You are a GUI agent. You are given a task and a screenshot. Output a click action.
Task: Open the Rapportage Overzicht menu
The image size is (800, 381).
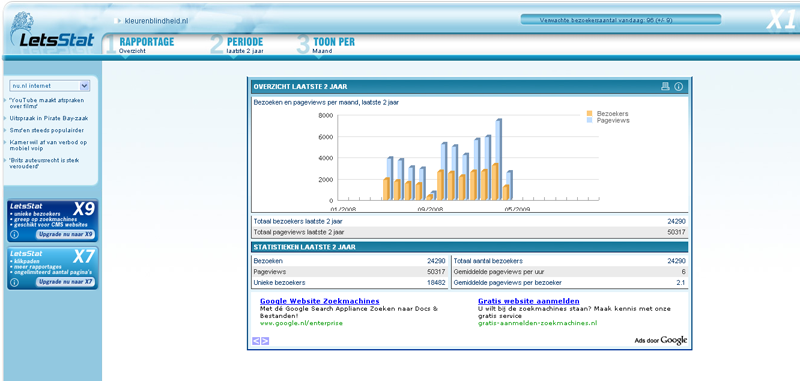coord(146,45)
